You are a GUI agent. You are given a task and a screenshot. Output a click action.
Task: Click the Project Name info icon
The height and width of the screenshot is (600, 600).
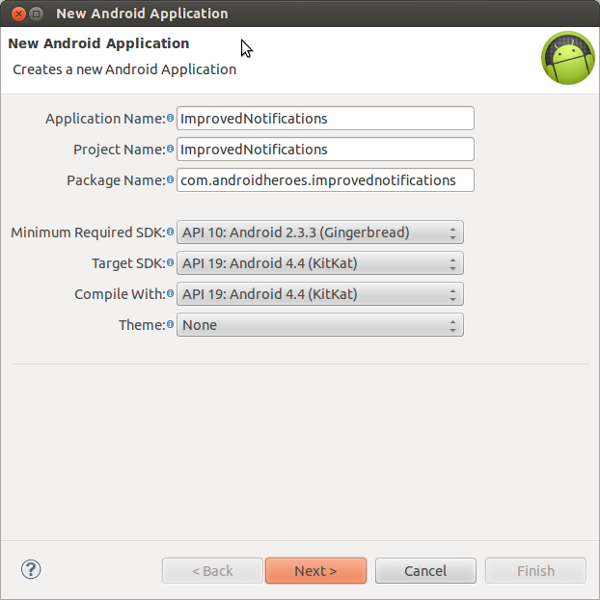[170, 149]
